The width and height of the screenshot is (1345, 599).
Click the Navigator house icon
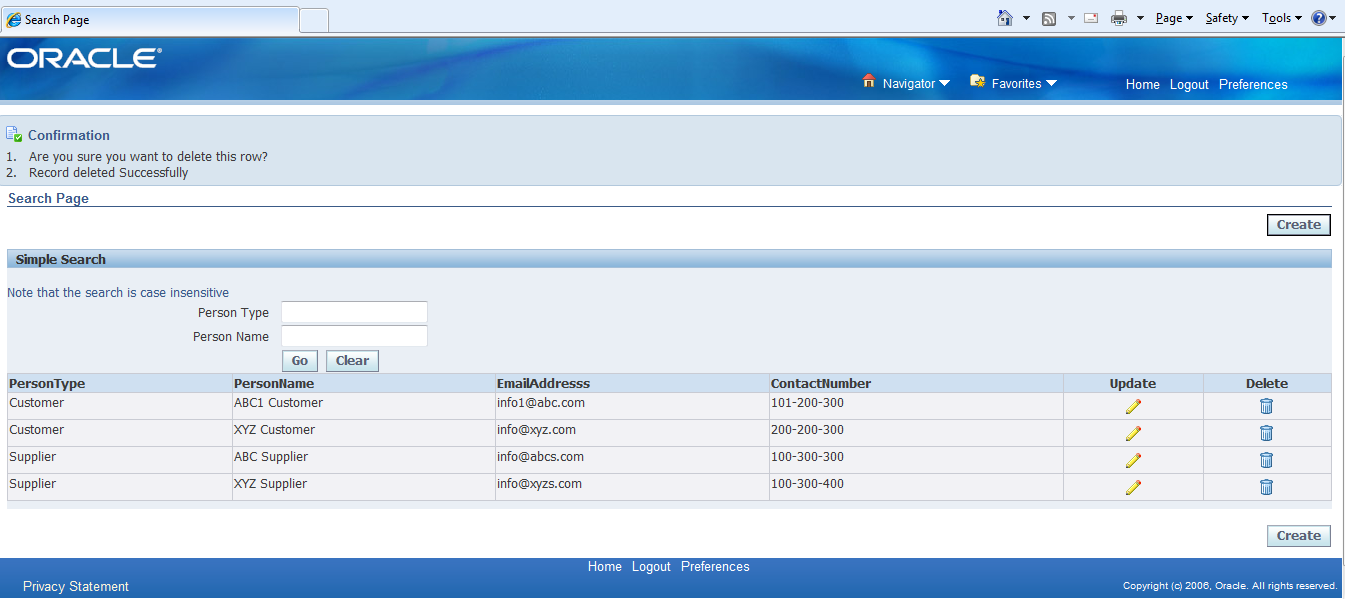tap(868, 83)
